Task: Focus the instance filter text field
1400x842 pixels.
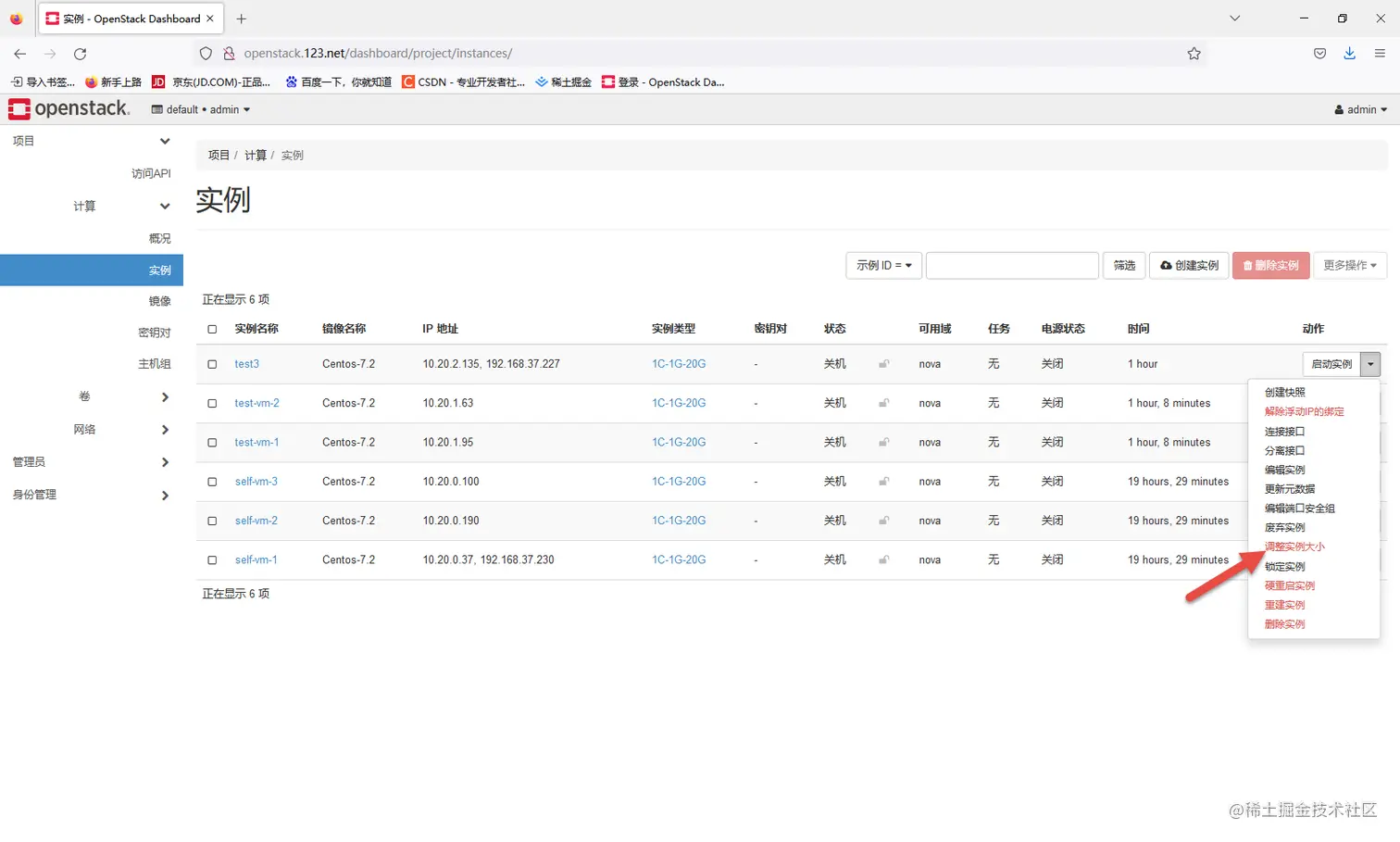Action: pos(1012,266)
